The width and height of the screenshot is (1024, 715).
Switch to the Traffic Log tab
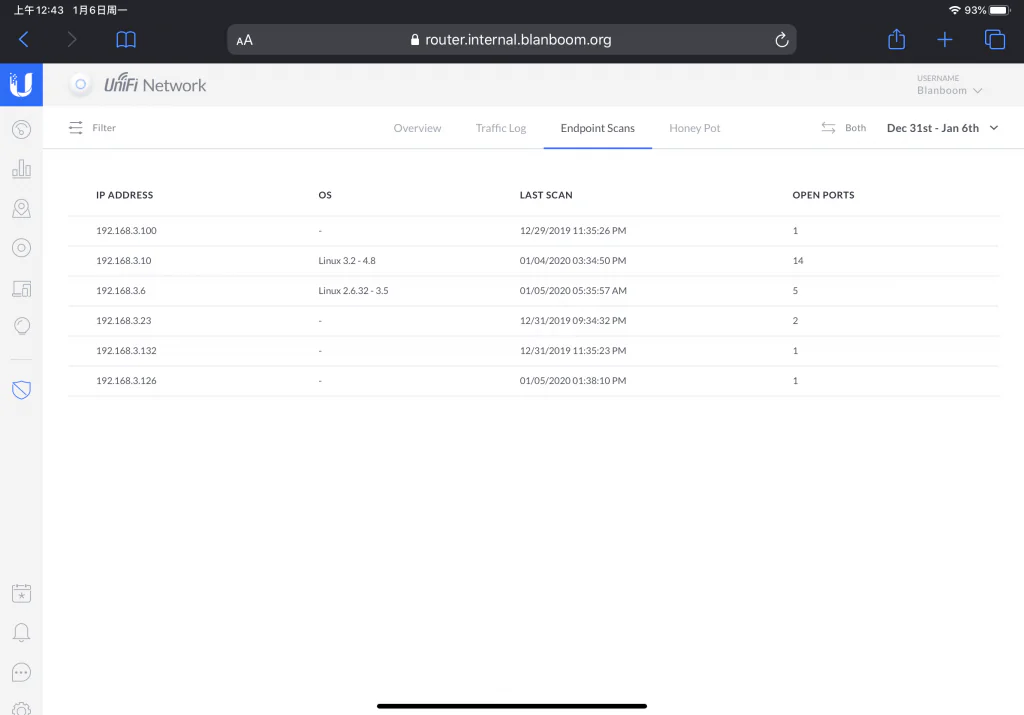click(501, 128)
